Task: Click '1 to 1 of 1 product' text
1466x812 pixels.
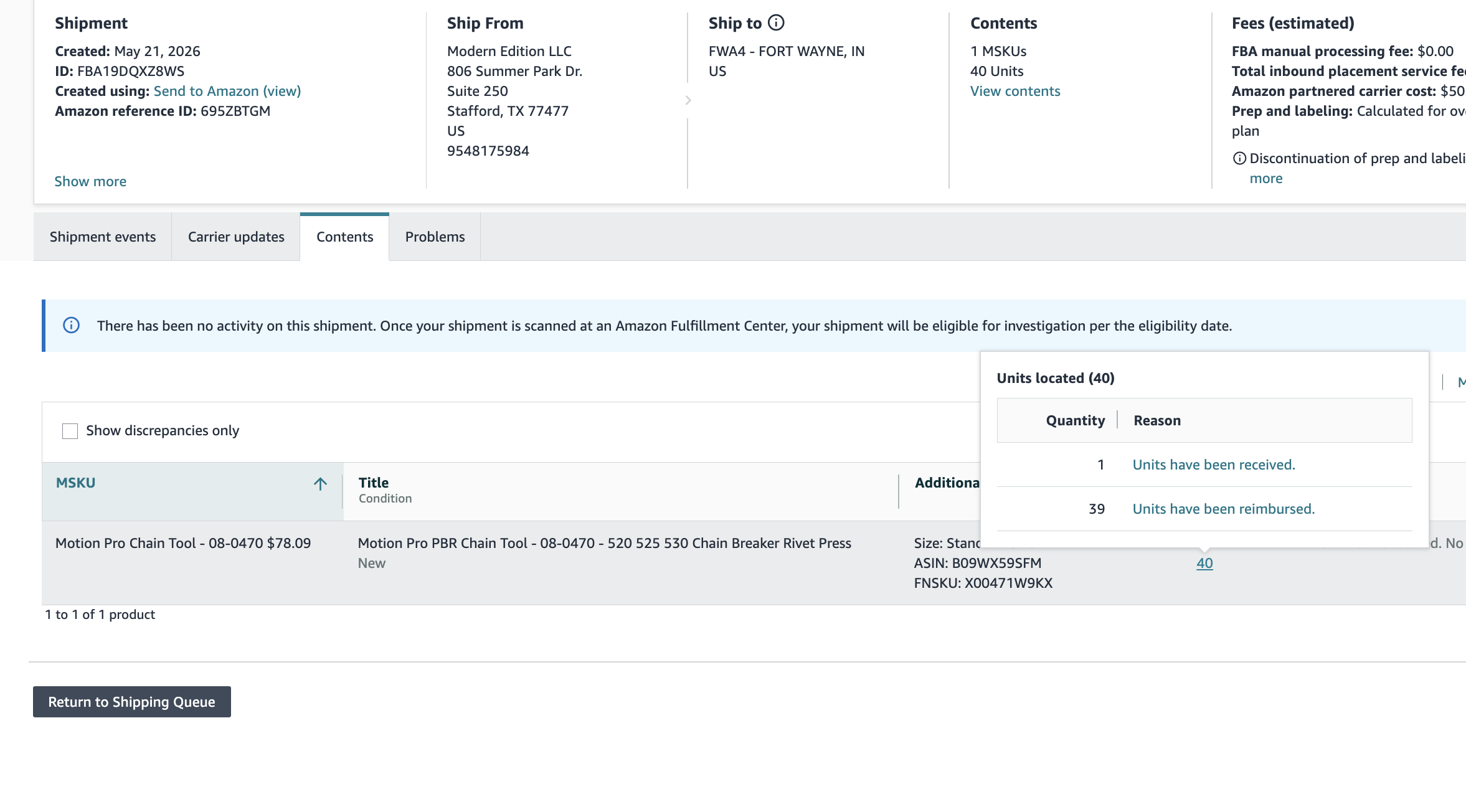Action: (x=100, y=615)
